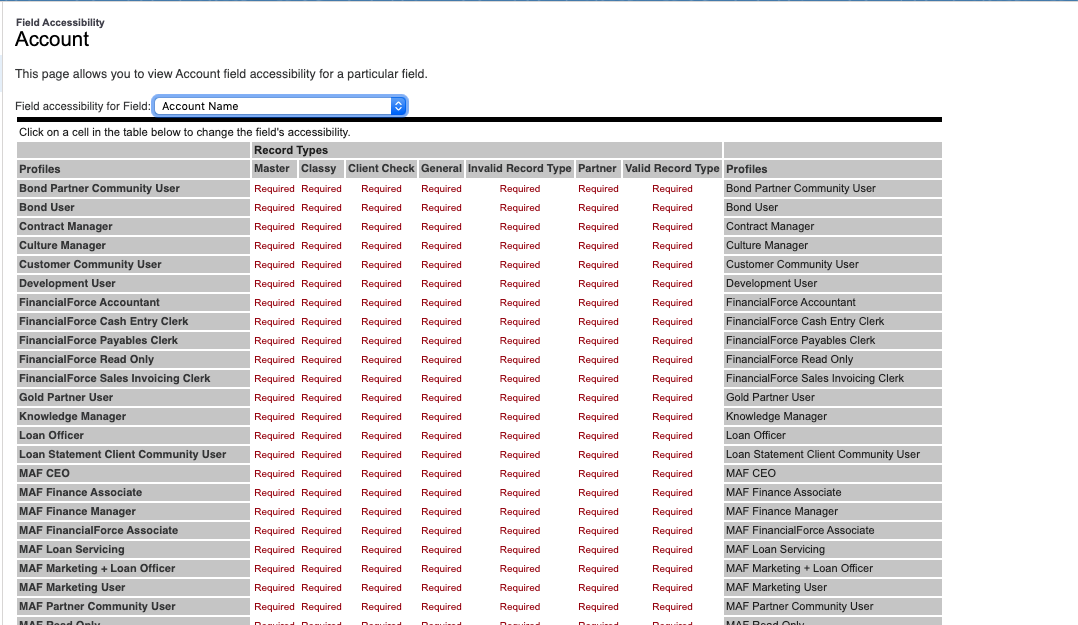Viewport: 1078px width, 625px height.
Task: Open the Field accessibility for Field dropdown
Action: [x=280, y=106]
